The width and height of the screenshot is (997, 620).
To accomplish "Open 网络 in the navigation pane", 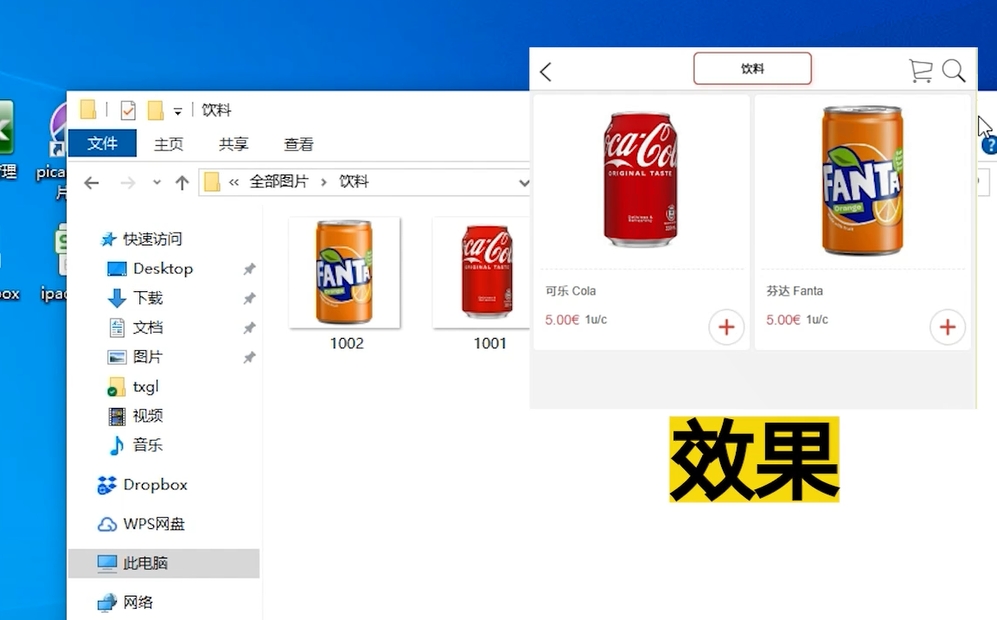I will 138,602.
